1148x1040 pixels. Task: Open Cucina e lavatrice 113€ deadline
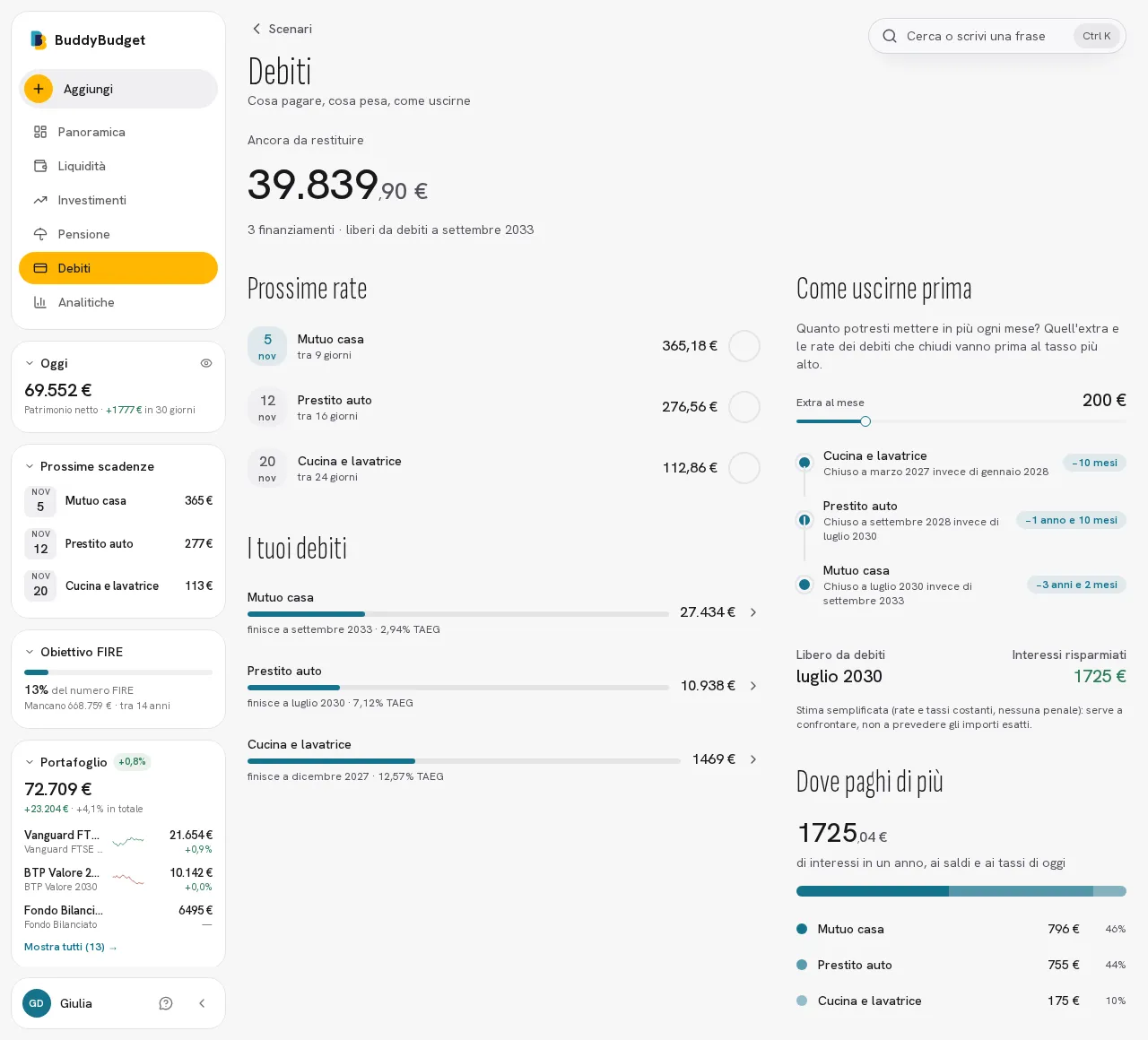click(x=118, y=585)
